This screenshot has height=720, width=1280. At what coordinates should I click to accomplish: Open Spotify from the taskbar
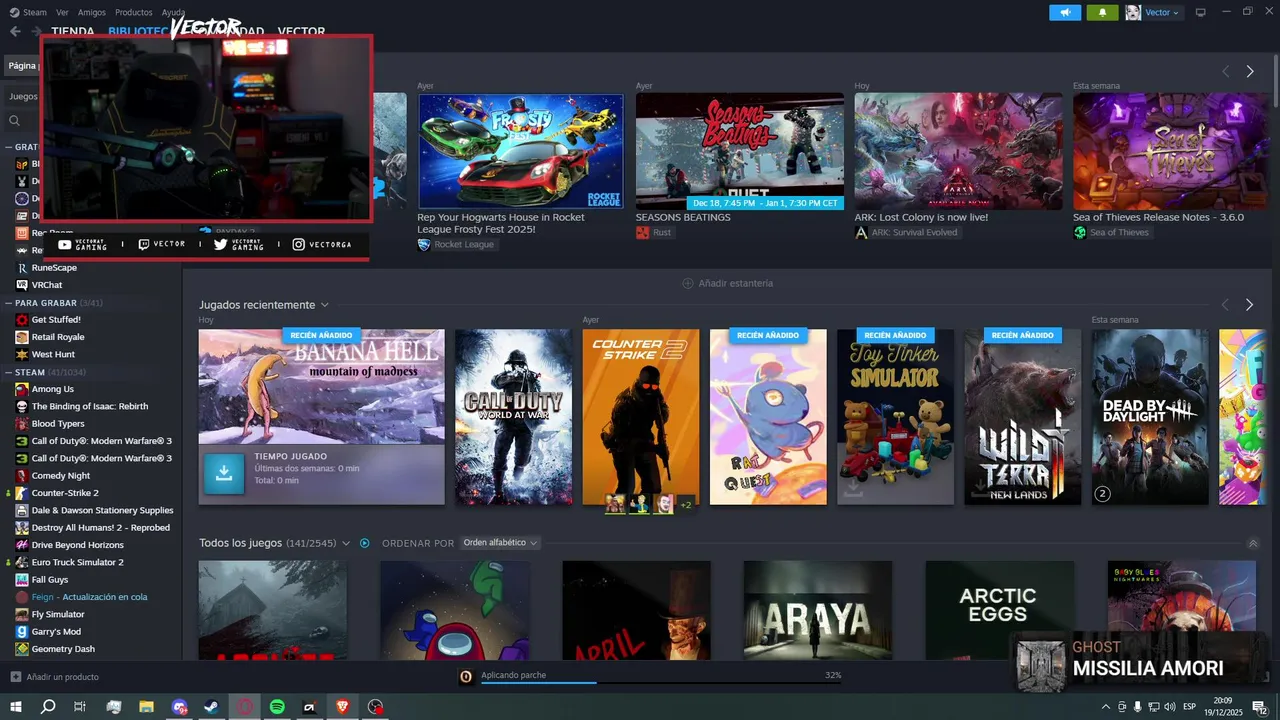point(277,707)
